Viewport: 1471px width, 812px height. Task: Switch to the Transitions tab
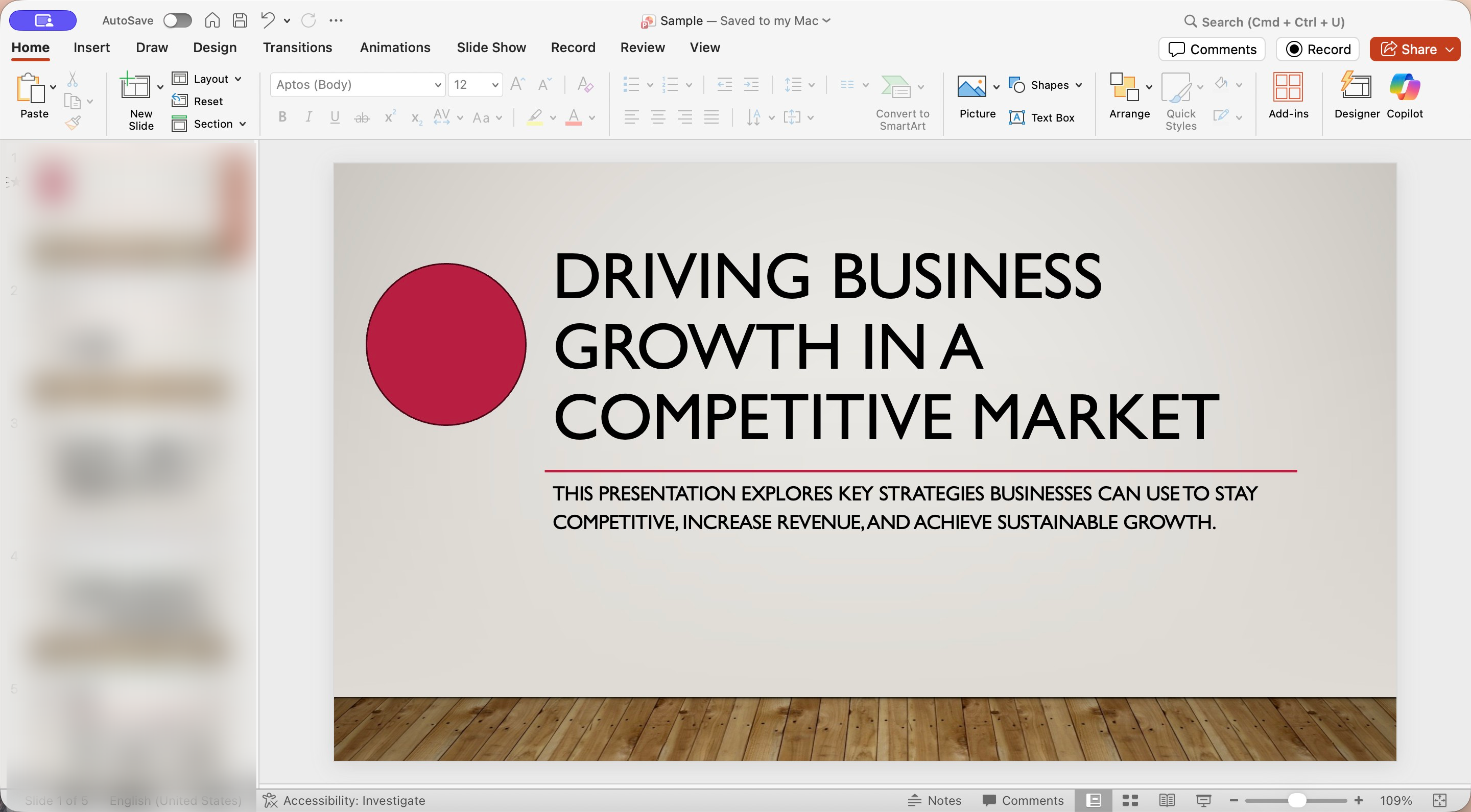(297, 47)
